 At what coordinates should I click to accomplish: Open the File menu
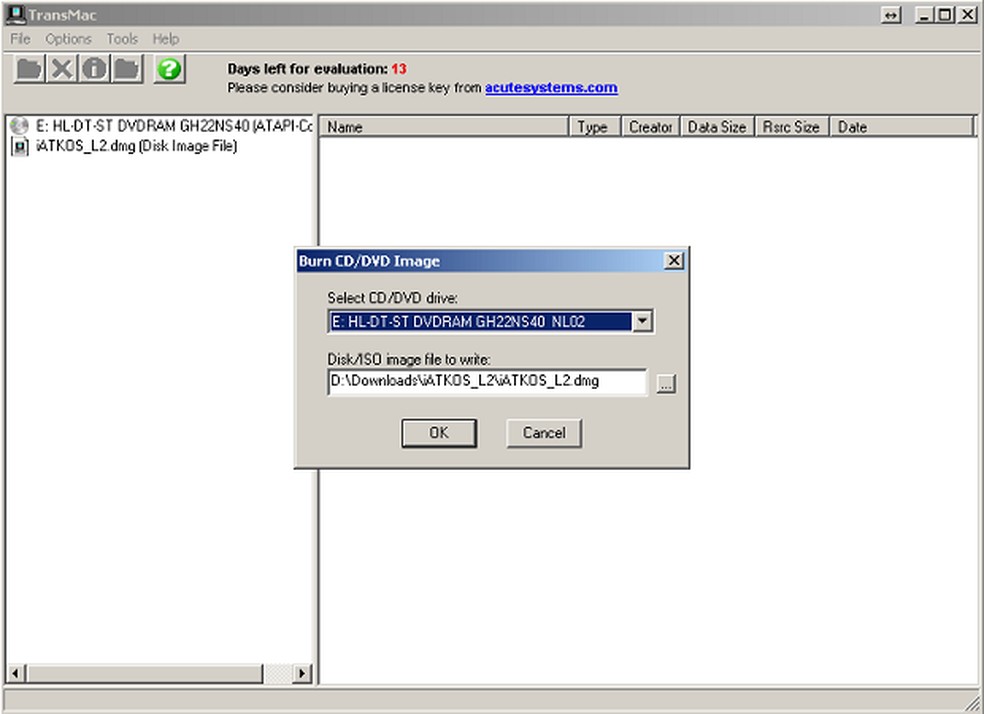(20, 39)
